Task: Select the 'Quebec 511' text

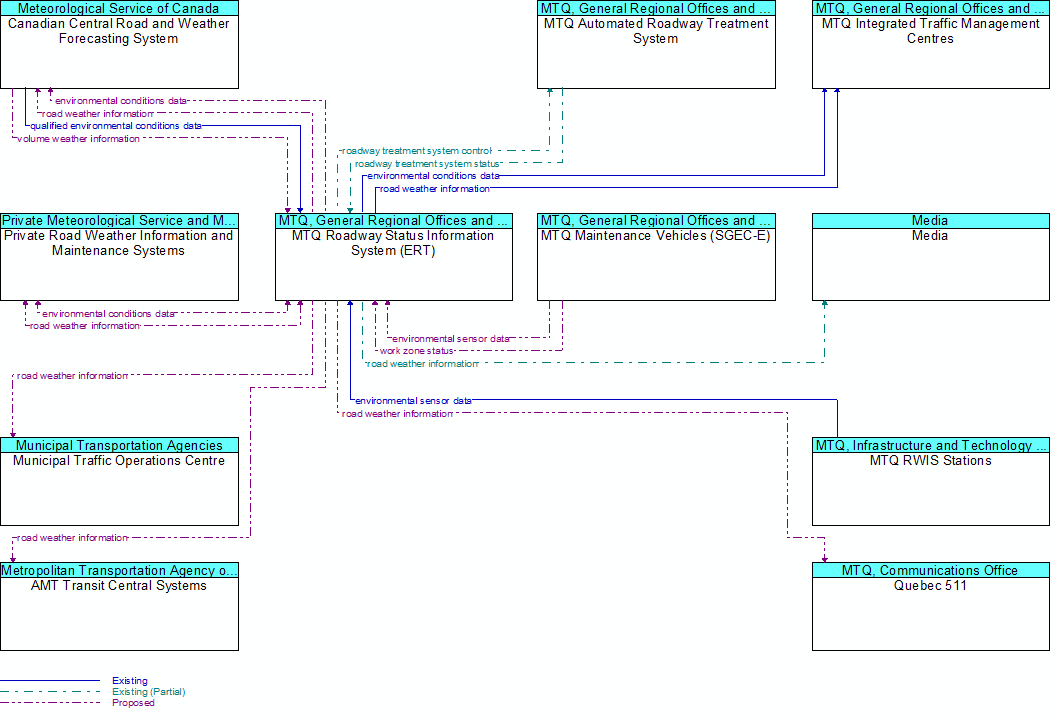Action: point(931,586)
